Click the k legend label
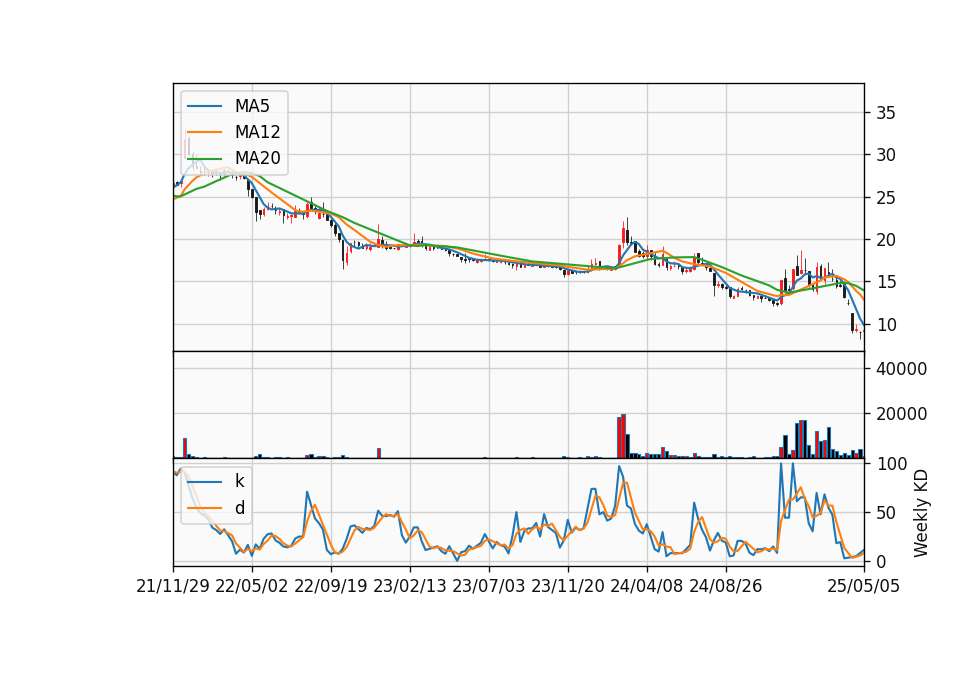This screenshot has height=690, width=960. coord(239,481)
